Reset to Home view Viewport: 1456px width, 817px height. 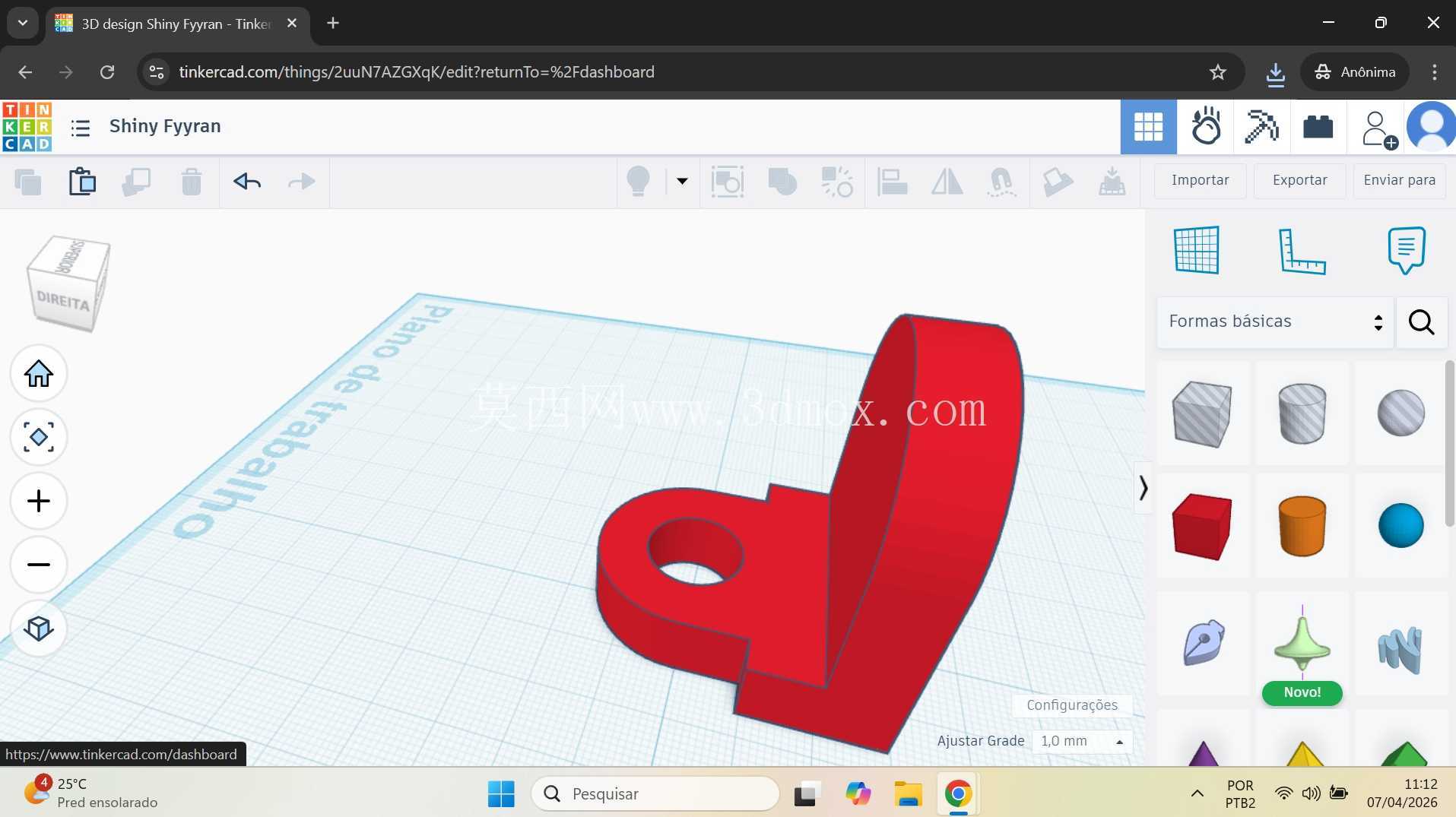(x=39, y=374)
